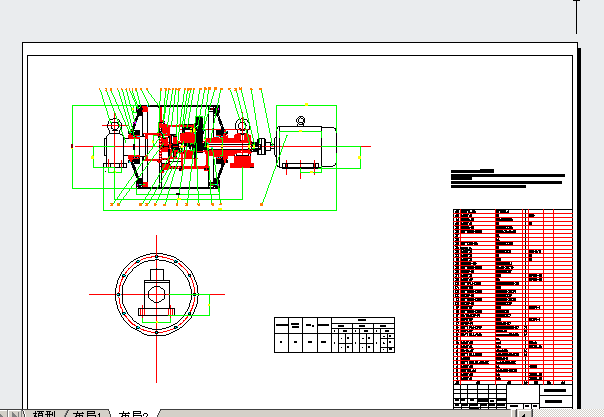Select the technical notes text block
604x417 pixels.
pos(508,179)
